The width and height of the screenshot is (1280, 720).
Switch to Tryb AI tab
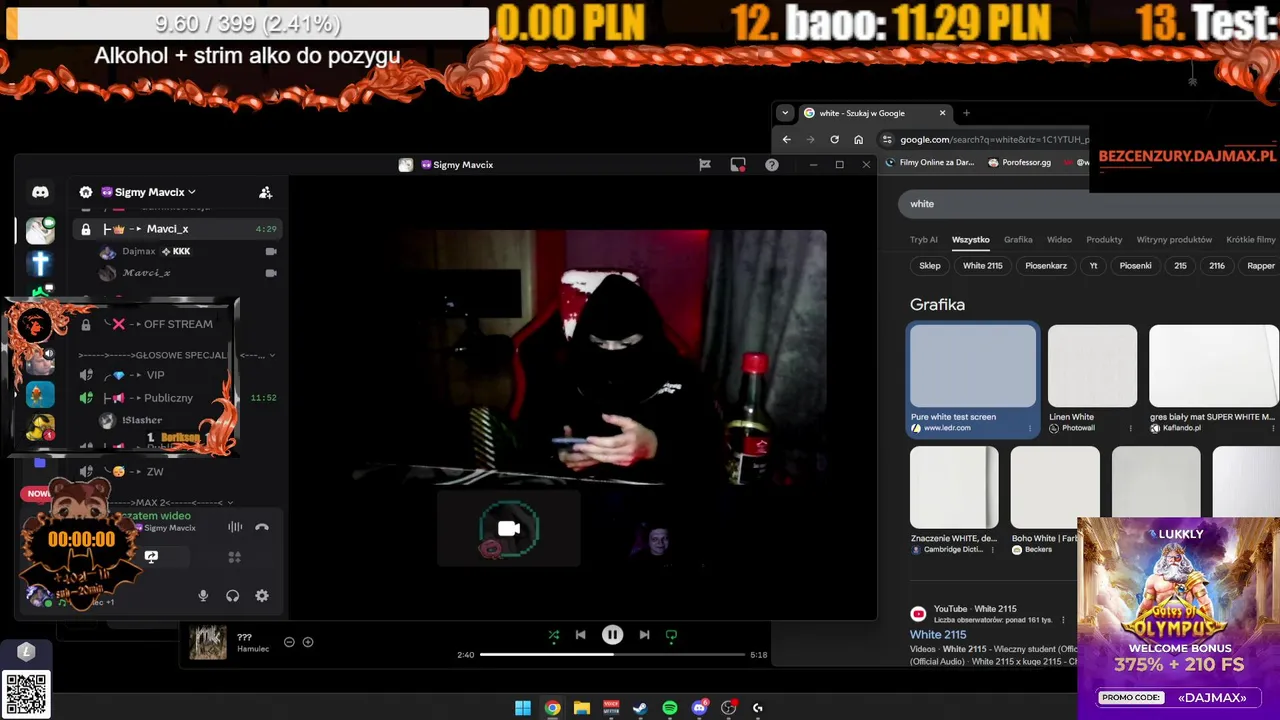coord(924,240)
